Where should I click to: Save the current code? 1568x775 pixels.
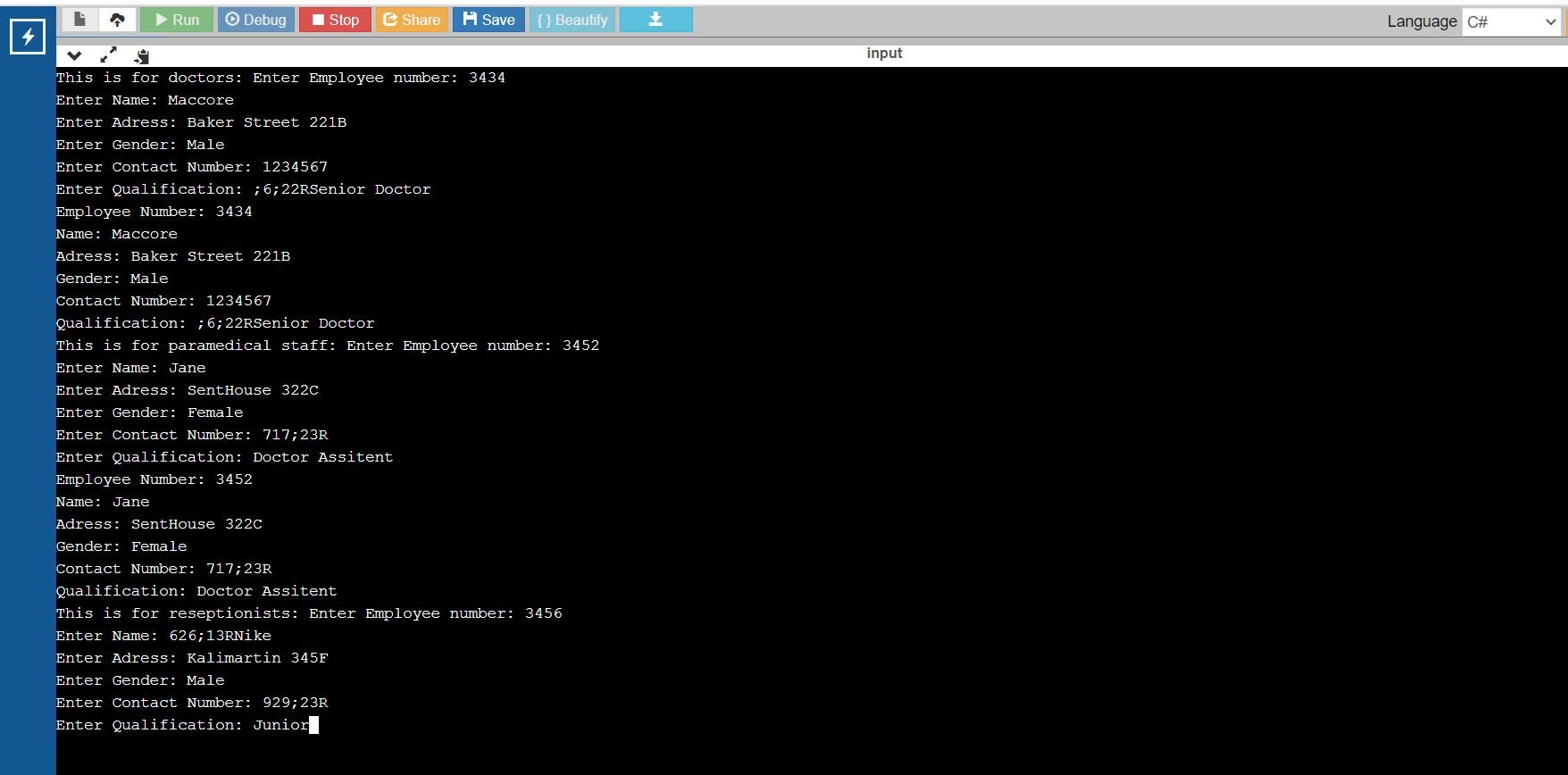(x=489, y=20)
